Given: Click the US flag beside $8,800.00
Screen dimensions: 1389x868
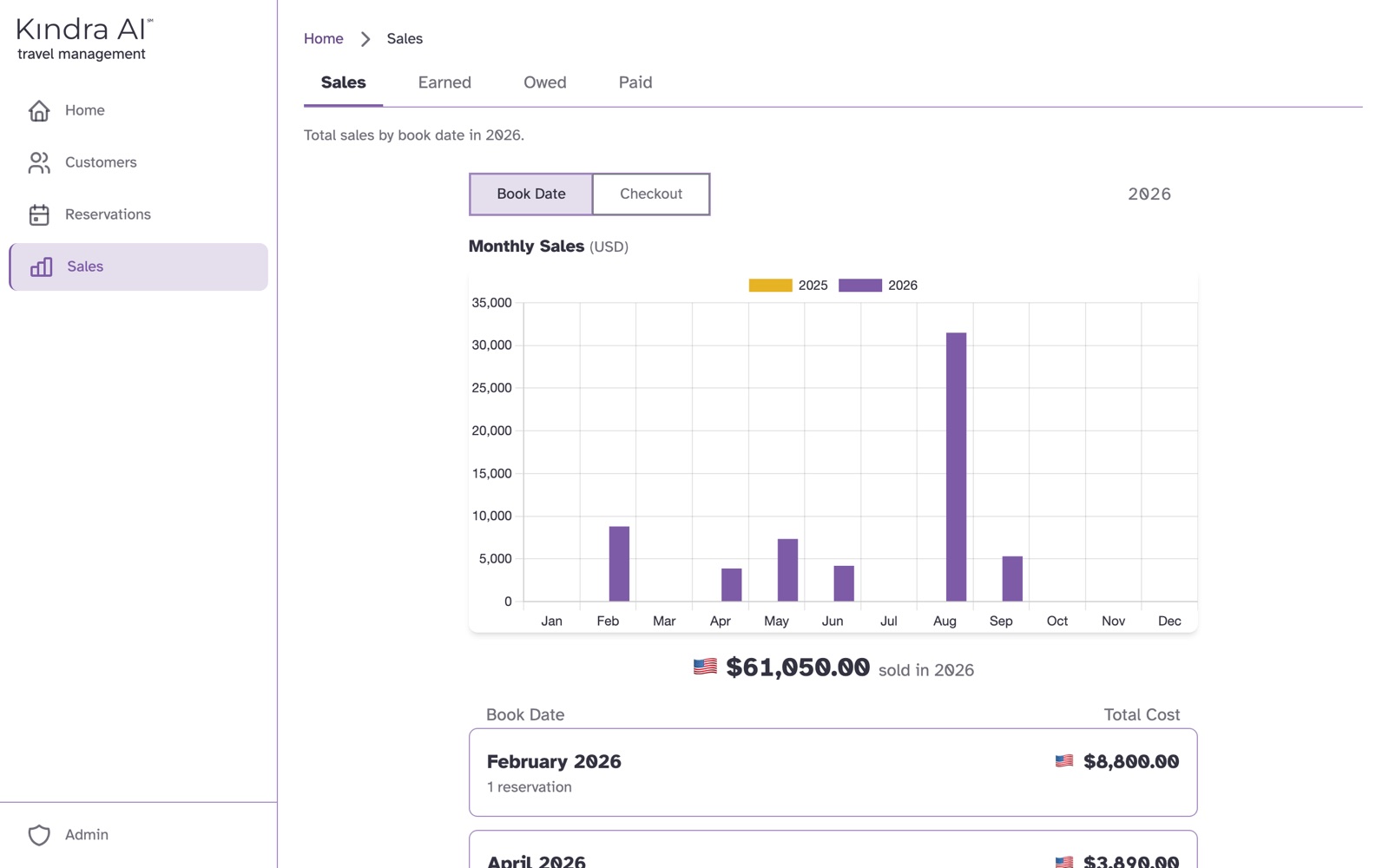Looking at the screenshot, I should point(1064,761).
